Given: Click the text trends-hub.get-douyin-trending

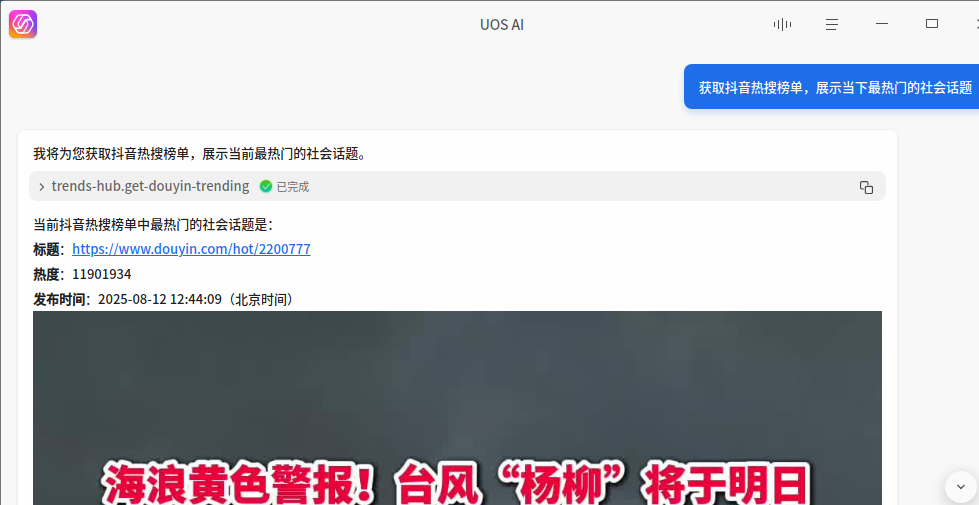Looking at the screenshot, I should point(150,186).
